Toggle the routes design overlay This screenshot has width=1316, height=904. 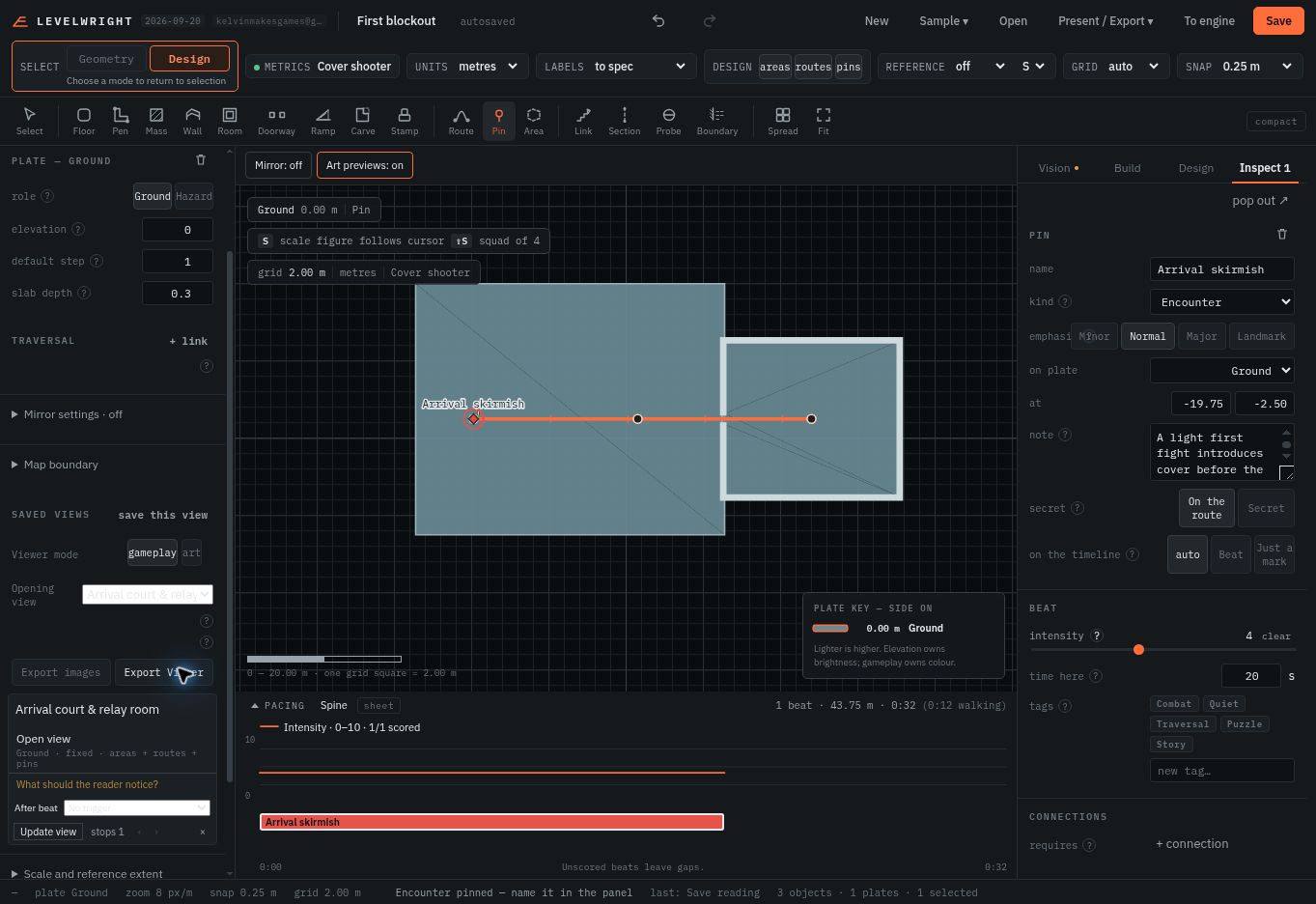(813, 67)
